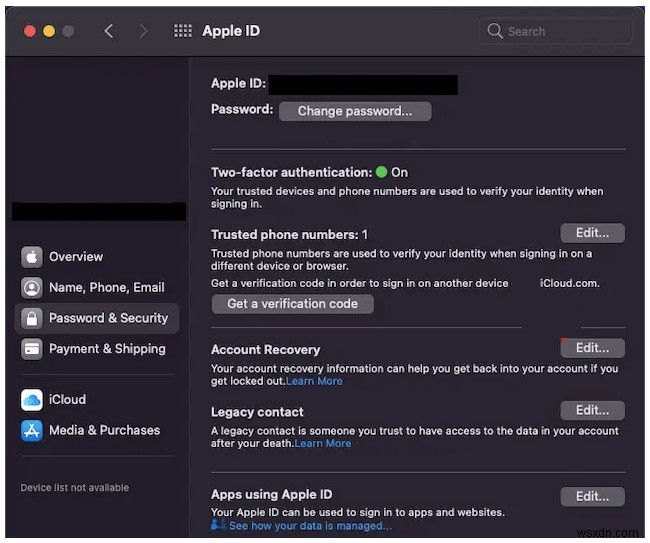Minimize the window with yellow button

tap(49, 31)
